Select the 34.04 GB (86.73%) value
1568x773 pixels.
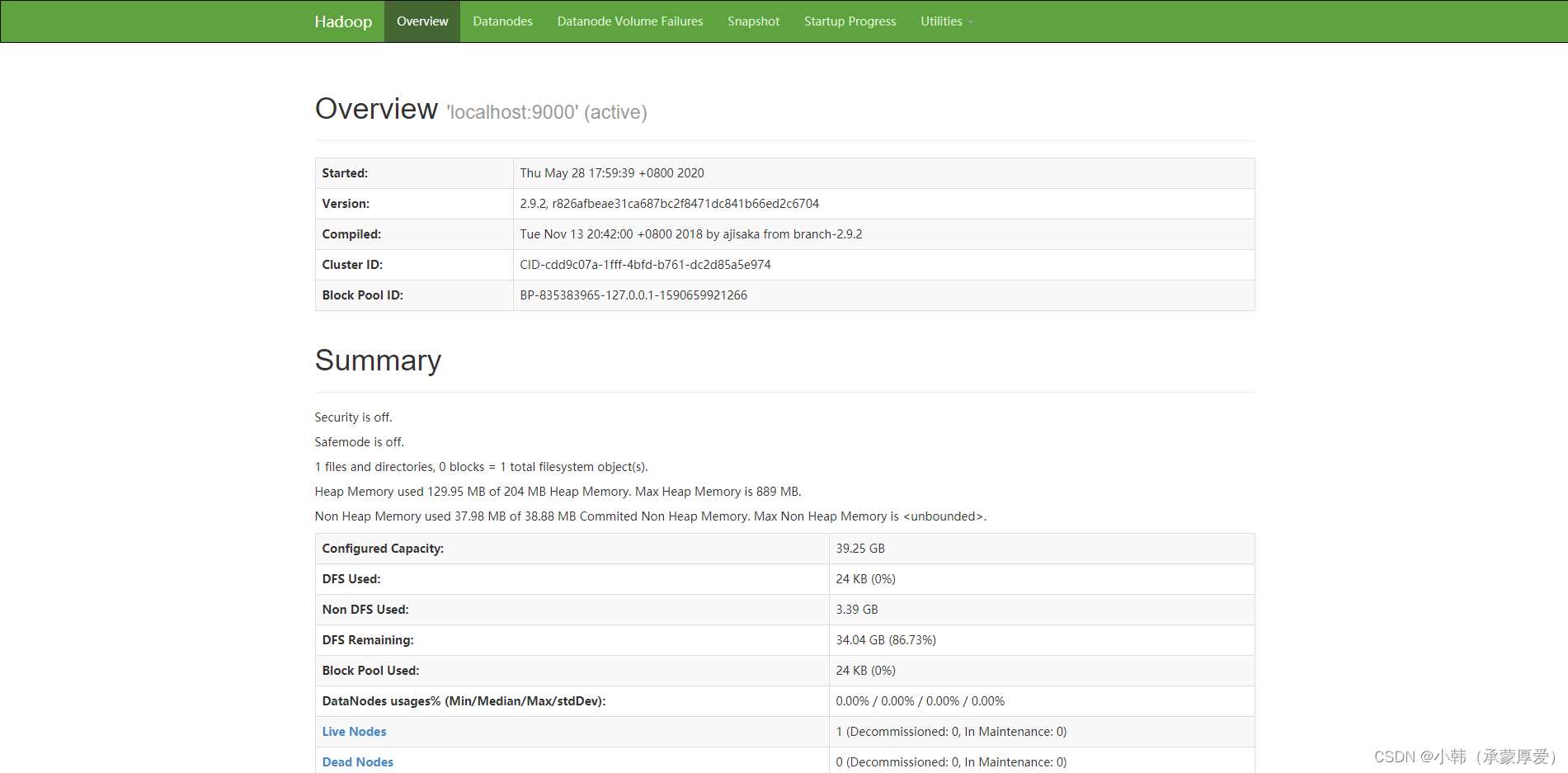(886, 640)
